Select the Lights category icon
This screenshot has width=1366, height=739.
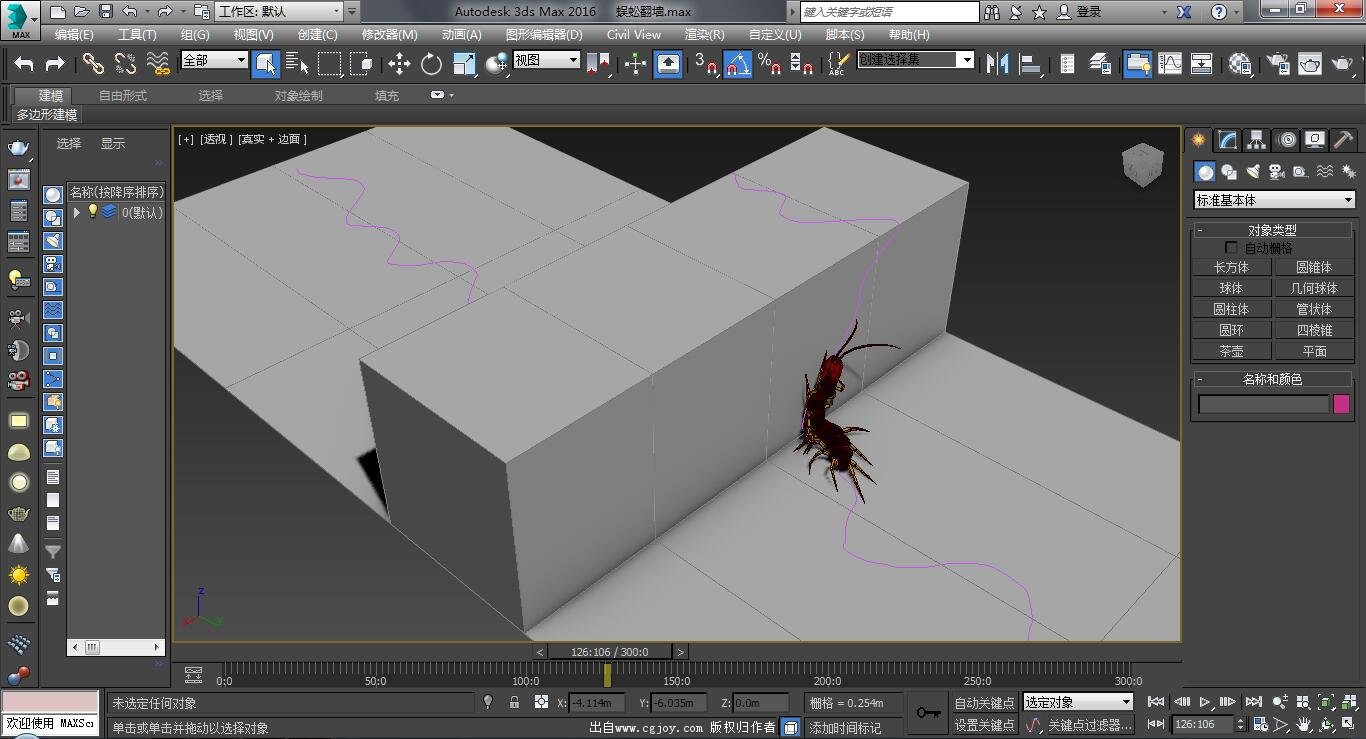1253,172
